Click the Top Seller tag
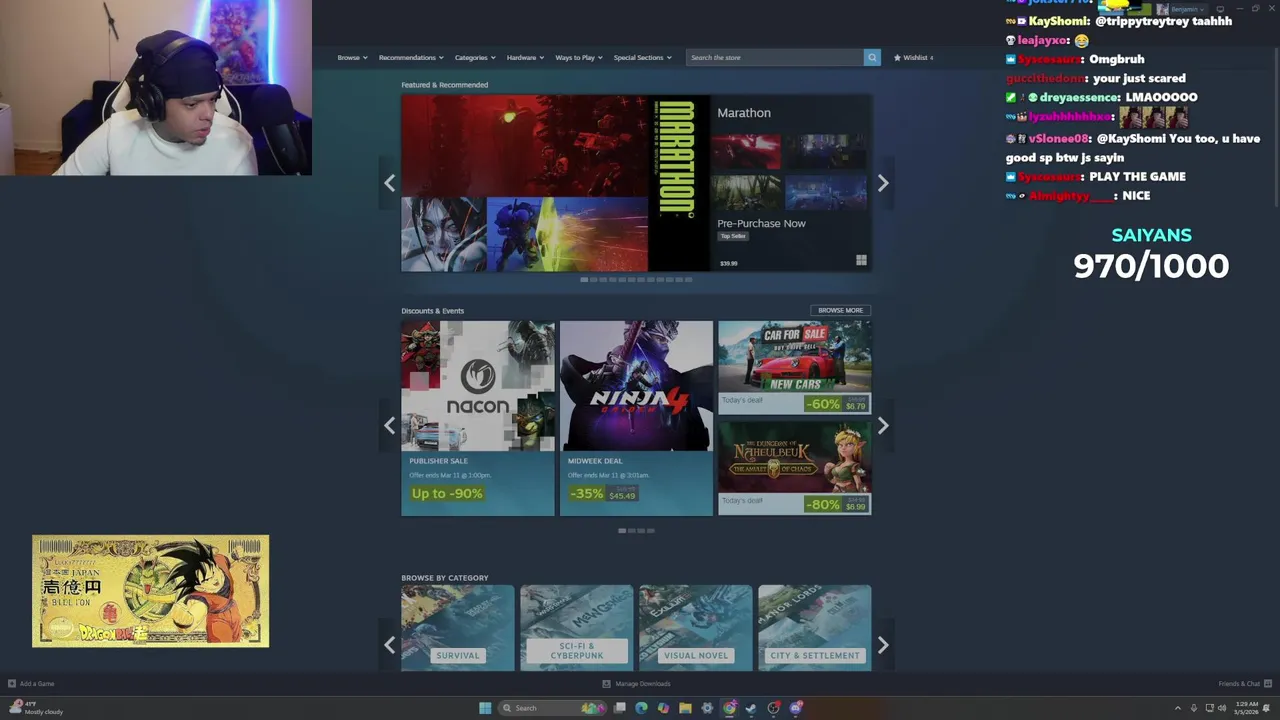The width and height of the screenshot is (1280, 720). pyautogui.click(x=733, y=236)
